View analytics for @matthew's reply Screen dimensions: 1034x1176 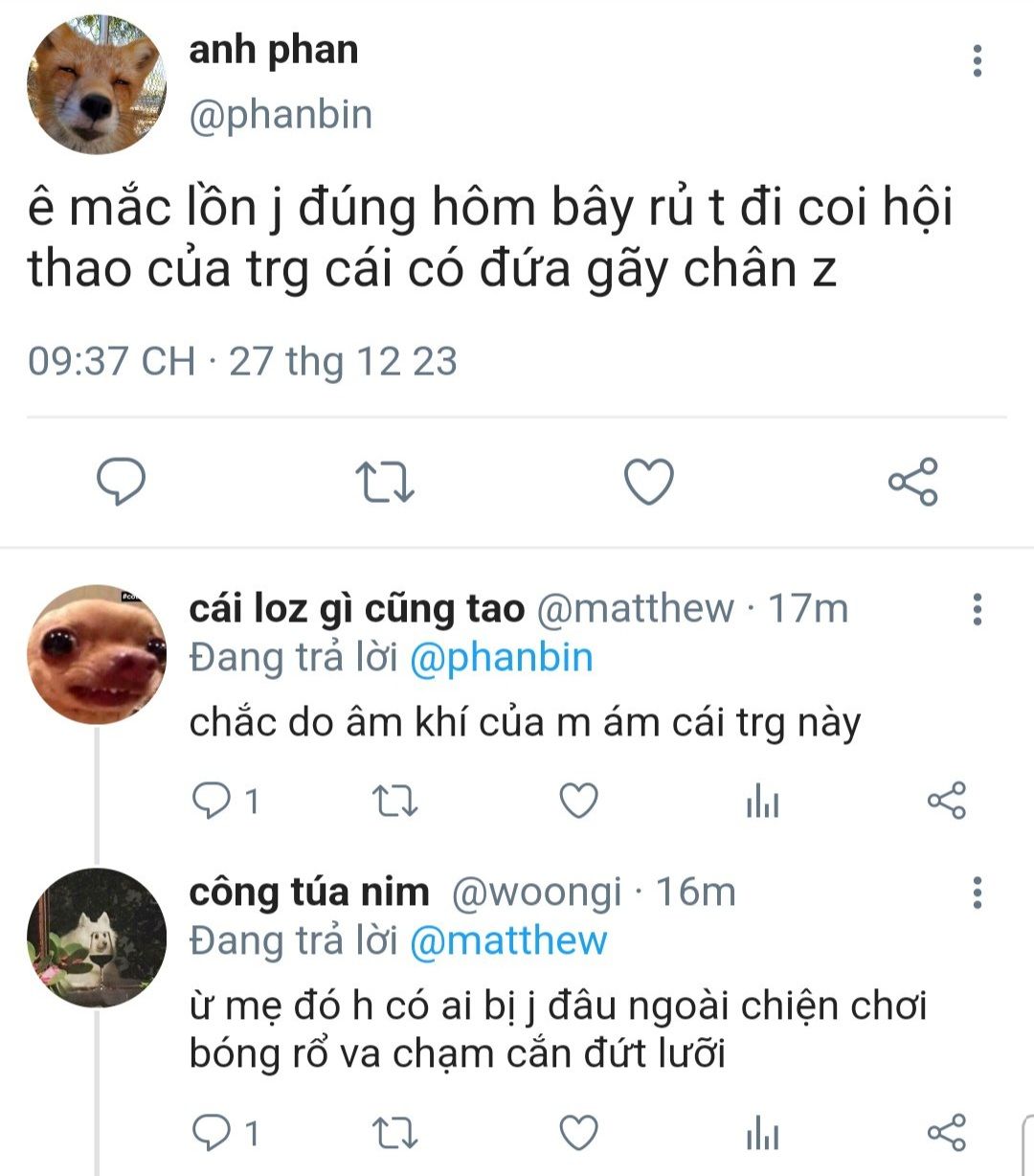[x=762, y=802]
